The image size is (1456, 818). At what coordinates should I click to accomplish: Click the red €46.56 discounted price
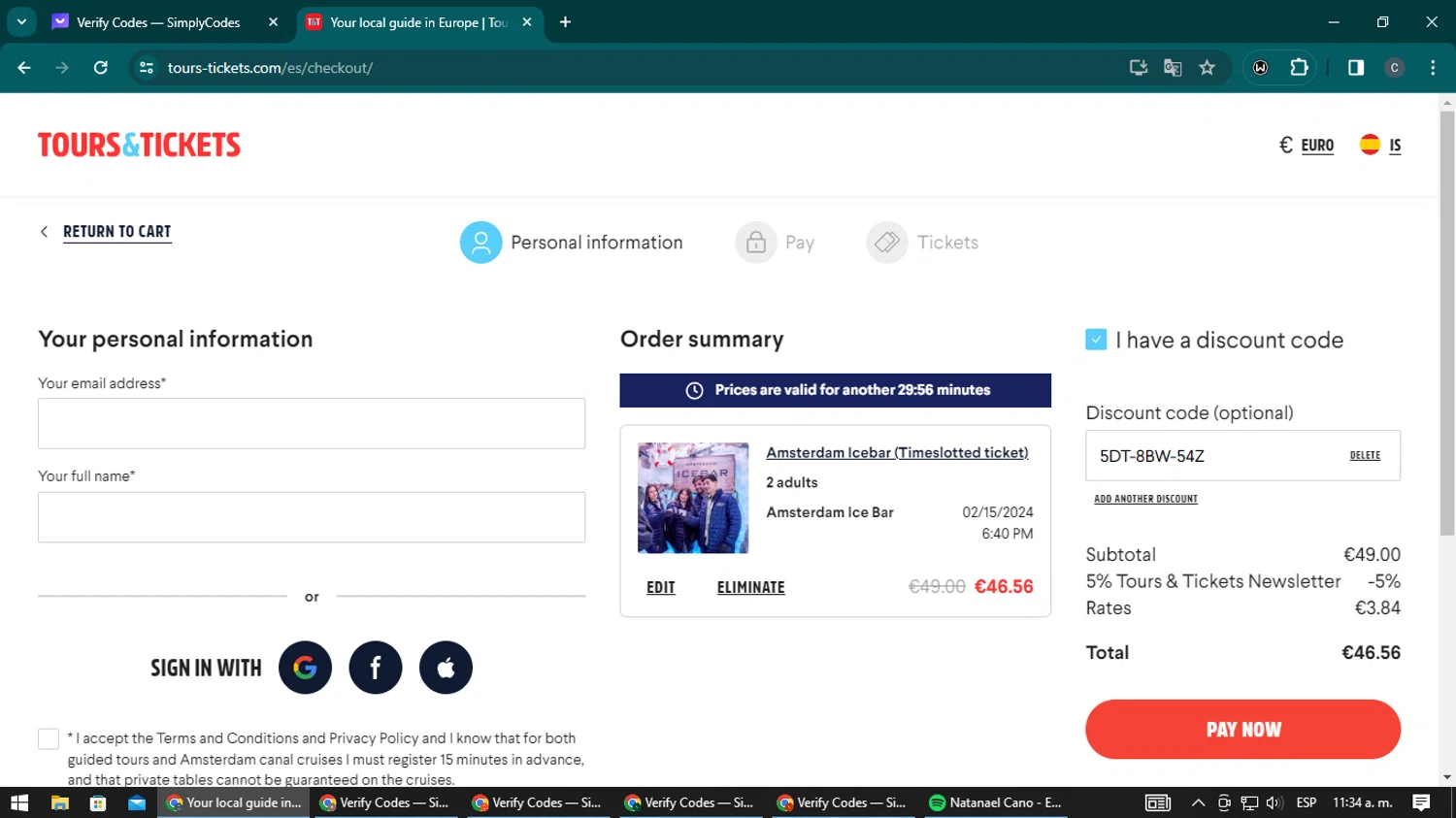[1004, 587]
